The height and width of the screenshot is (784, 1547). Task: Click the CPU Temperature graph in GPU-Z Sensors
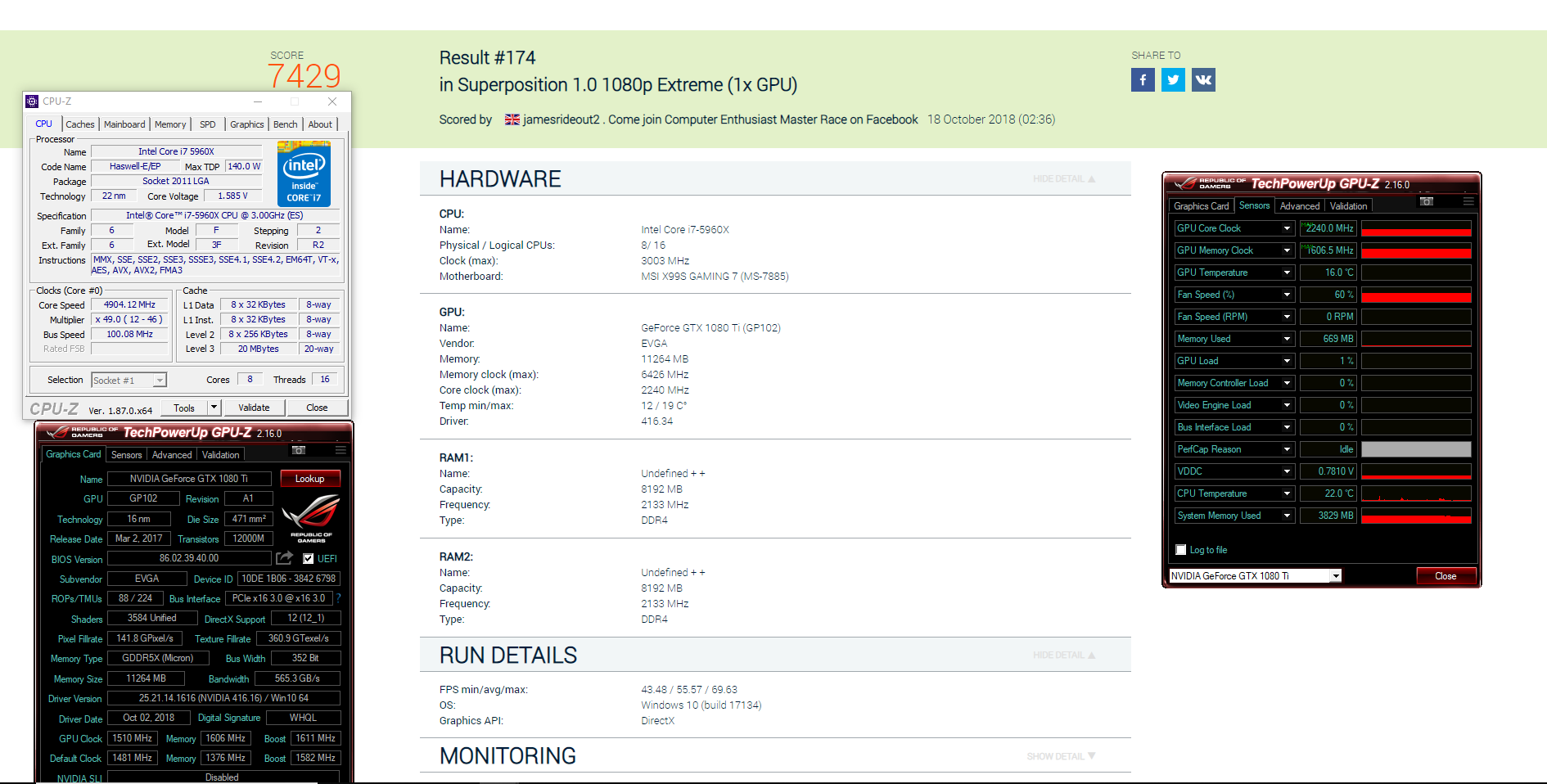pos(1416,493)
